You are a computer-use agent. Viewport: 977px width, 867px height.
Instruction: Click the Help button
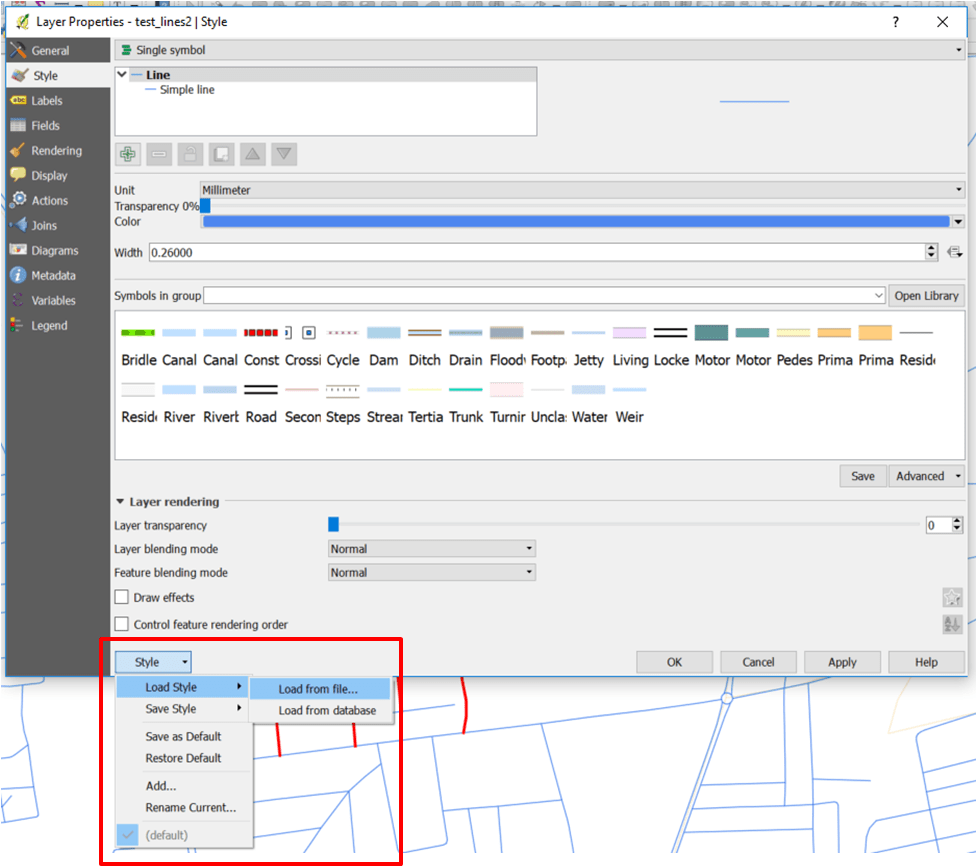coord(927,662)
